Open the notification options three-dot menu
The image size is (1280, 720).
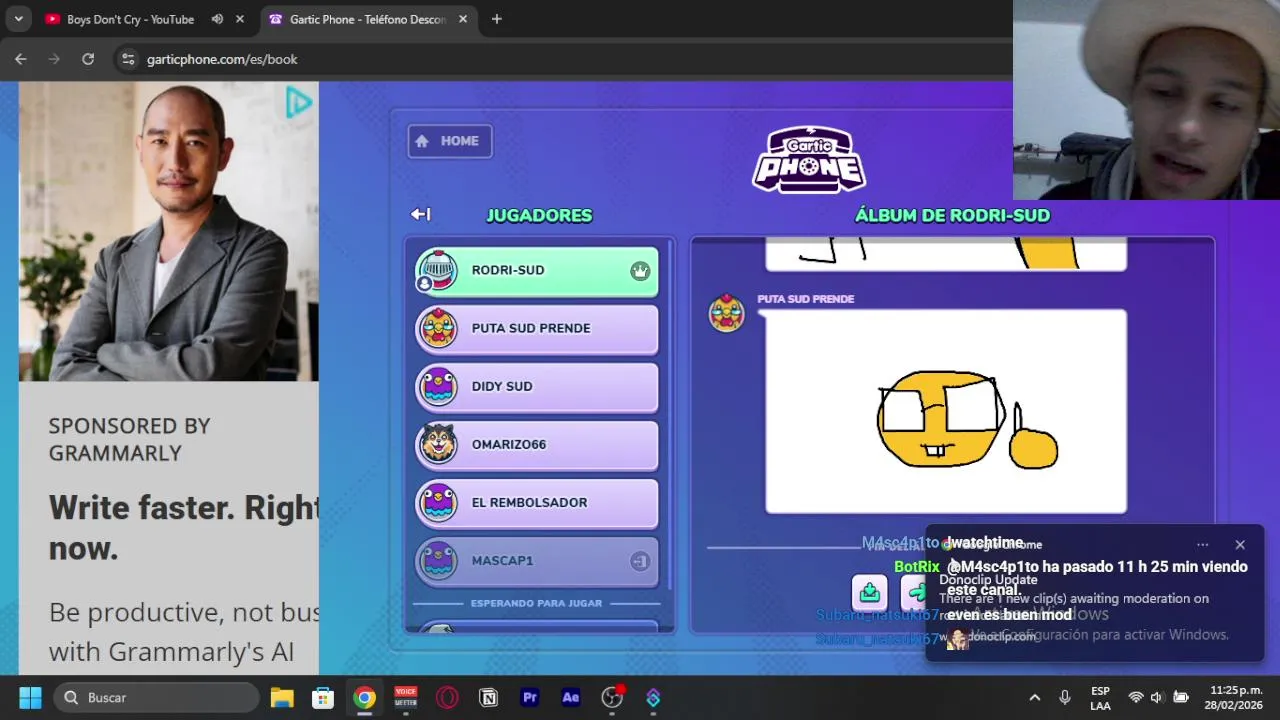pyautogui.click(x=1203, y=545)
